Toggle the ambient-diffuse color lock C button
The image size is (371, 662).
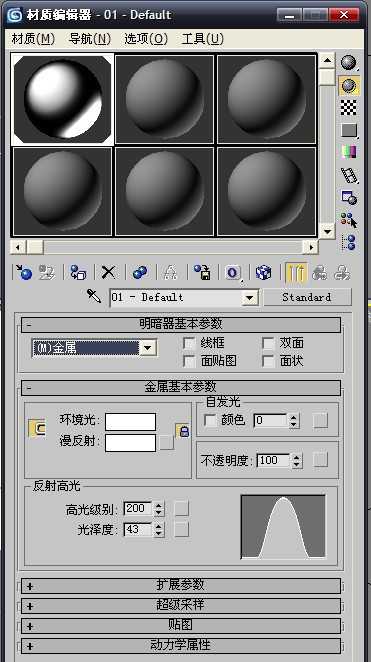pyautogui.click(x=37, y=428)
